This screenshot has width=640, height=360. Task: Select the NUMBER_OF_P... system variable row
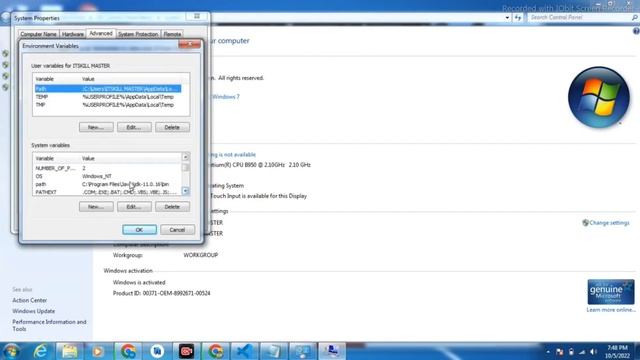pyautogui.click(x=108, y=168)
